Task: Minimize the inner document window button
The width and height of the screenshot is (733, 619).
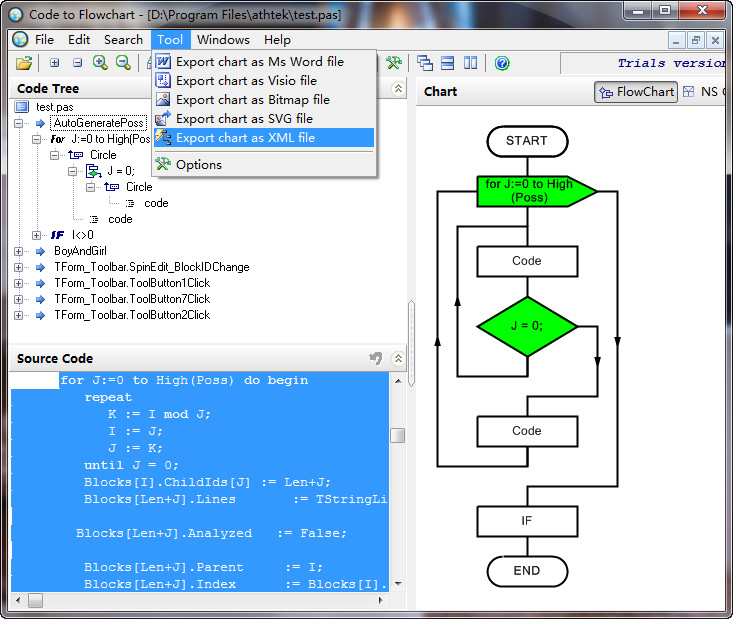Action: (676, 41)
